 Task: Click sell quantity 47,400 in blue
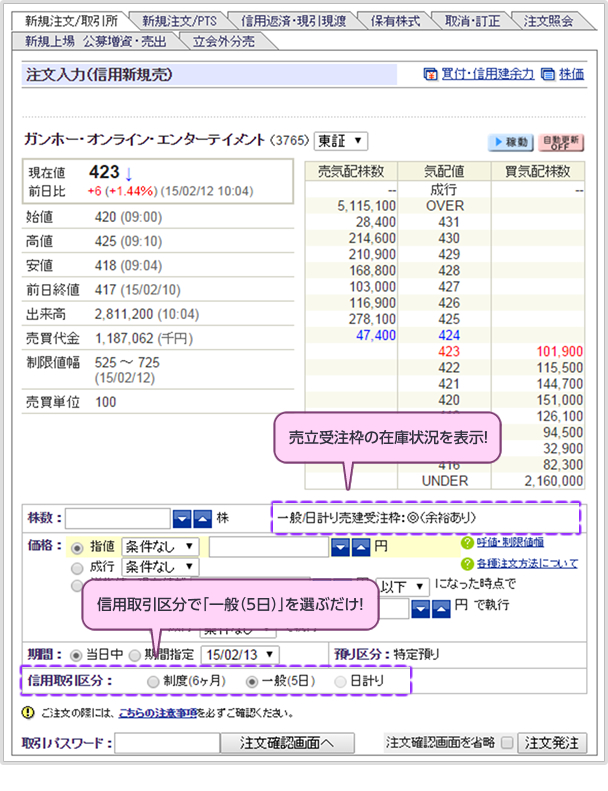pyautogui.click(x=376, y=335)
